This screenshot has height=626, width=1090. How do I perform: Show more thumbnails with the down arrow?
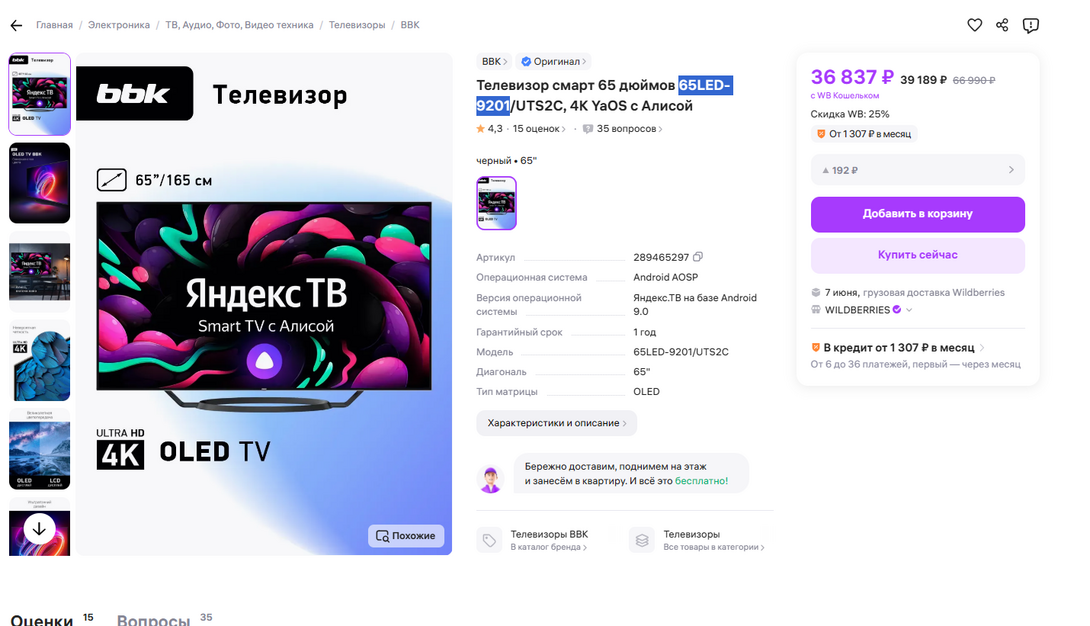click(x=39, y=529)
